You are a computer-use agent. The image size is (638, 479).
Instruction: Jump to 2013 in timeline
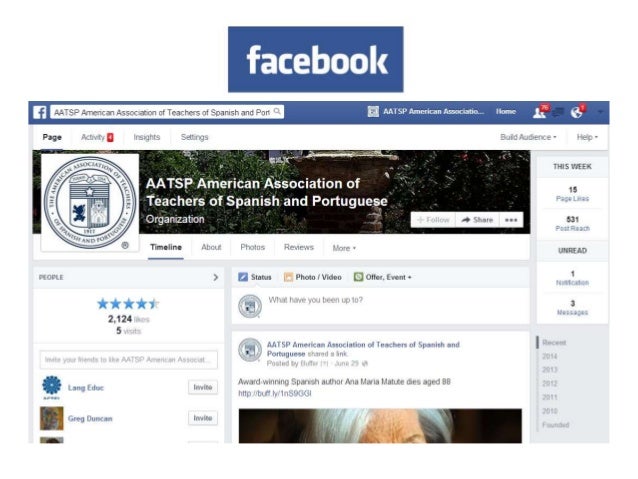tap(549, 370)
